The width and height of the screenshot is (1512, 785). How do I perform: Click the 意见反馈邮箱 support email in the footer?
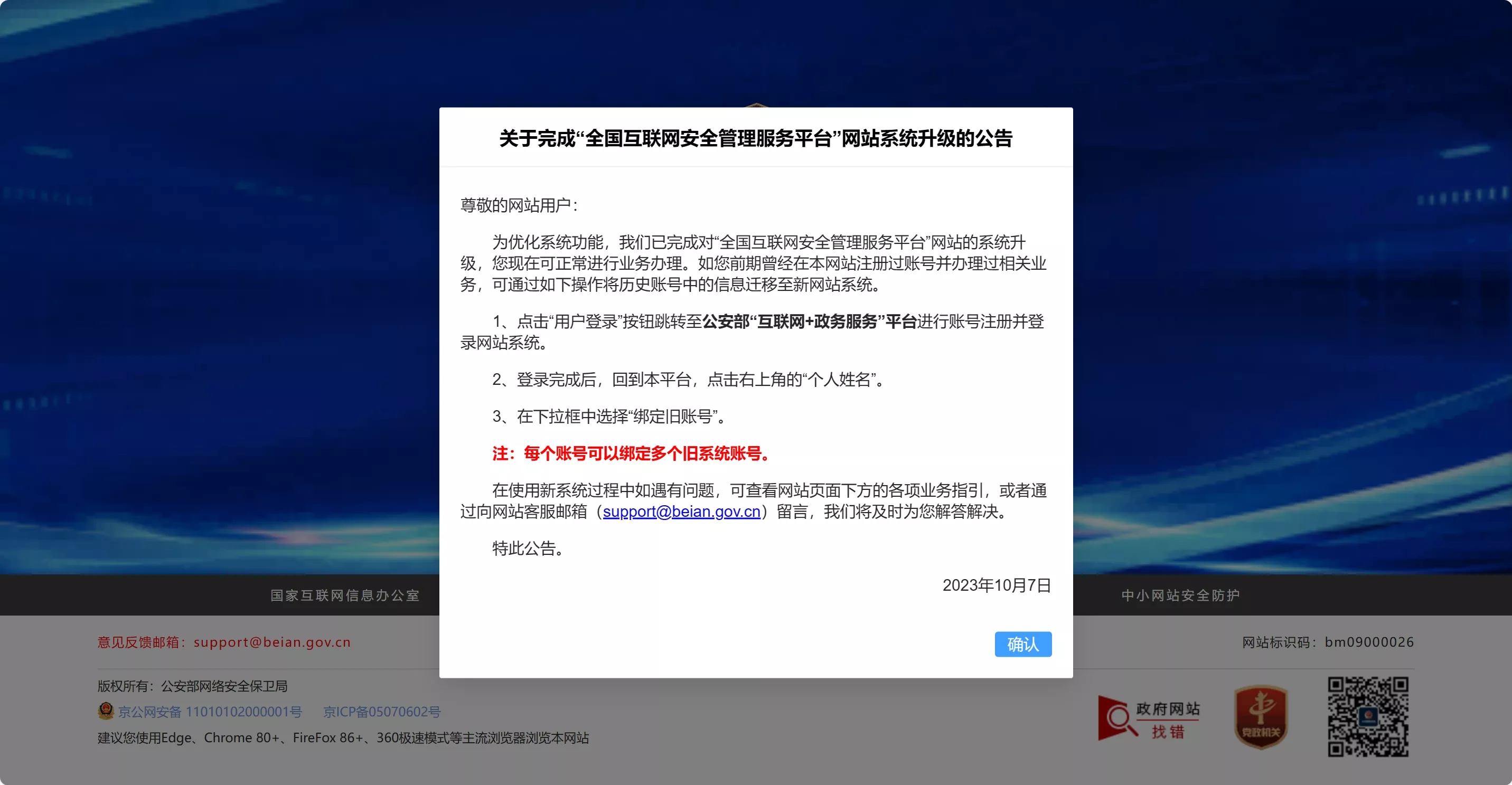click(224, 642)
